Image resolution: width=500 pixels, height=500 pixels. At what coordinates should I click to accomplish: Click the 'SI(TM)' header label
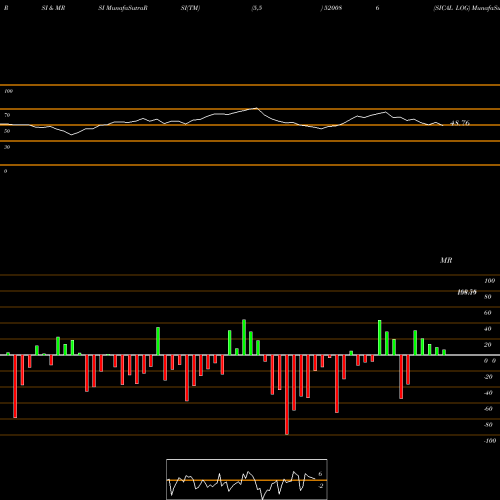[190, 8]
